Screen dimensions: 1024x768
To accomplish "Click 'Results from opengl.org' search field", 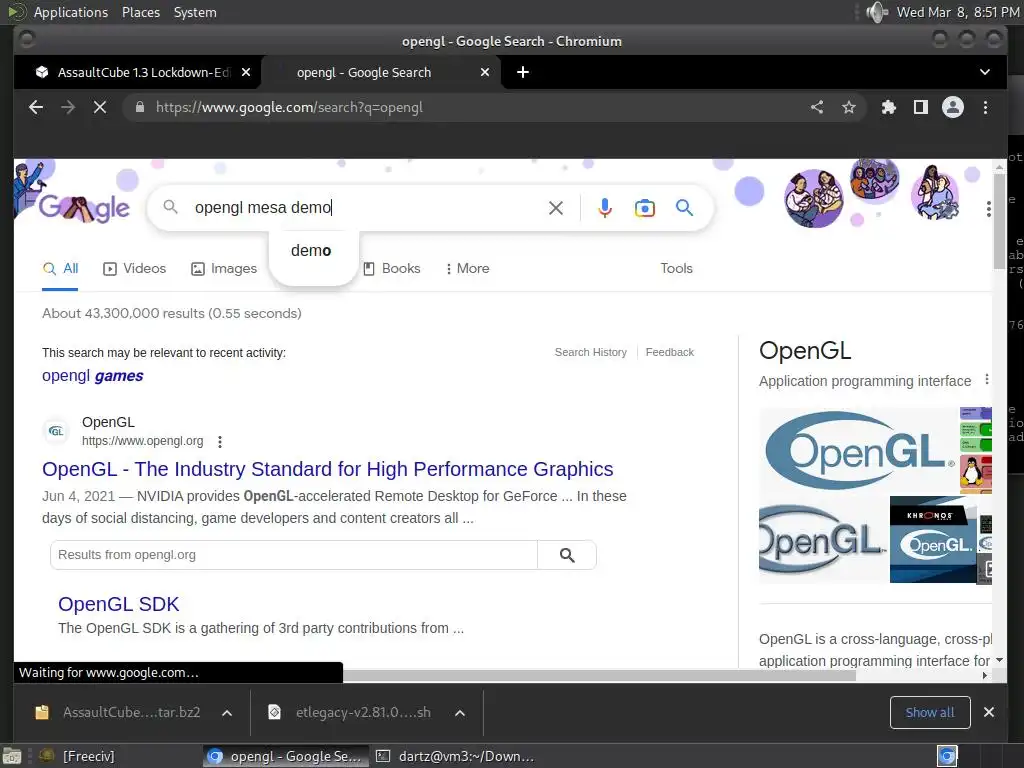I will point(294,555).
